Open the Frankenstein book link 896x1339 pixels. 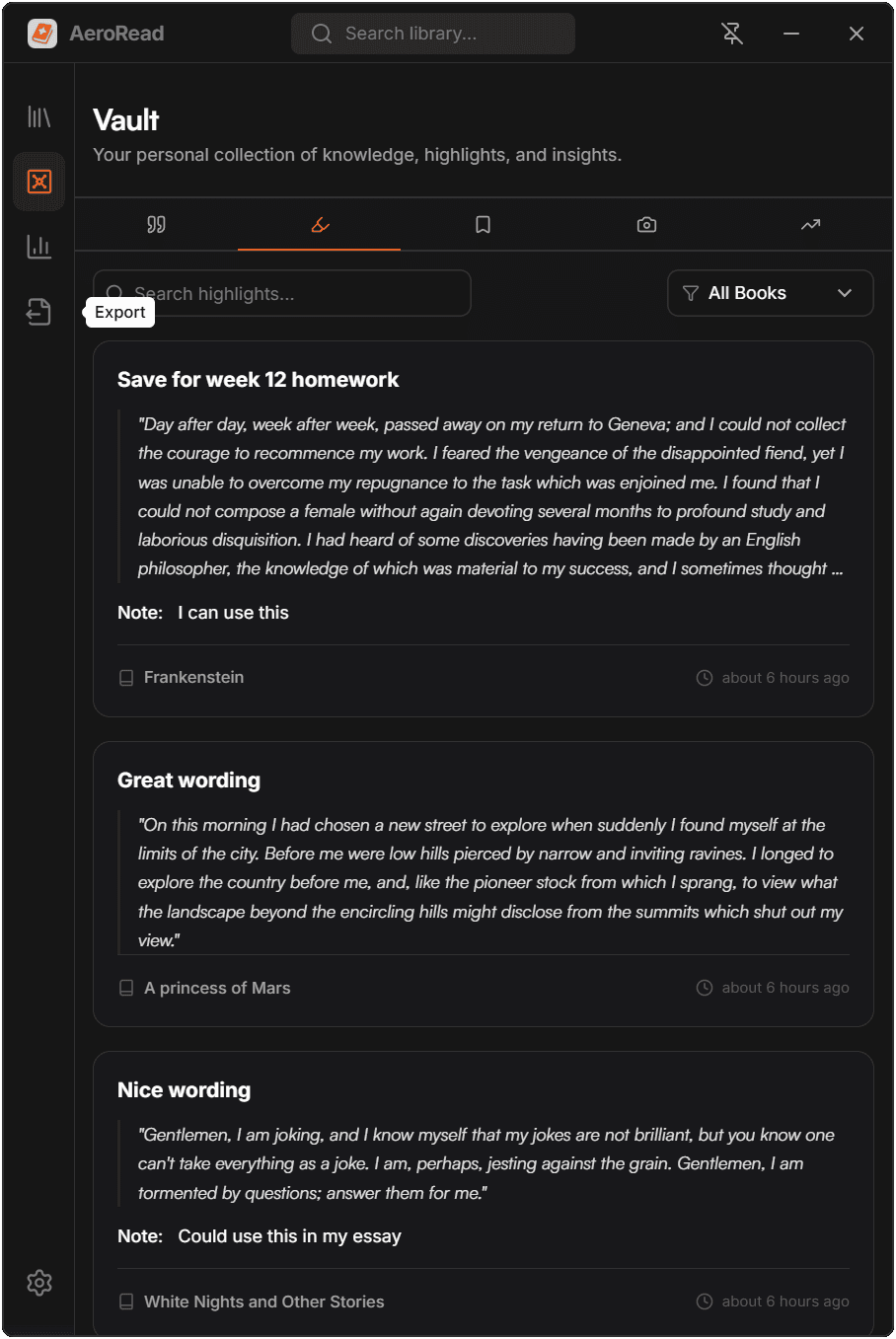point(193,677)
